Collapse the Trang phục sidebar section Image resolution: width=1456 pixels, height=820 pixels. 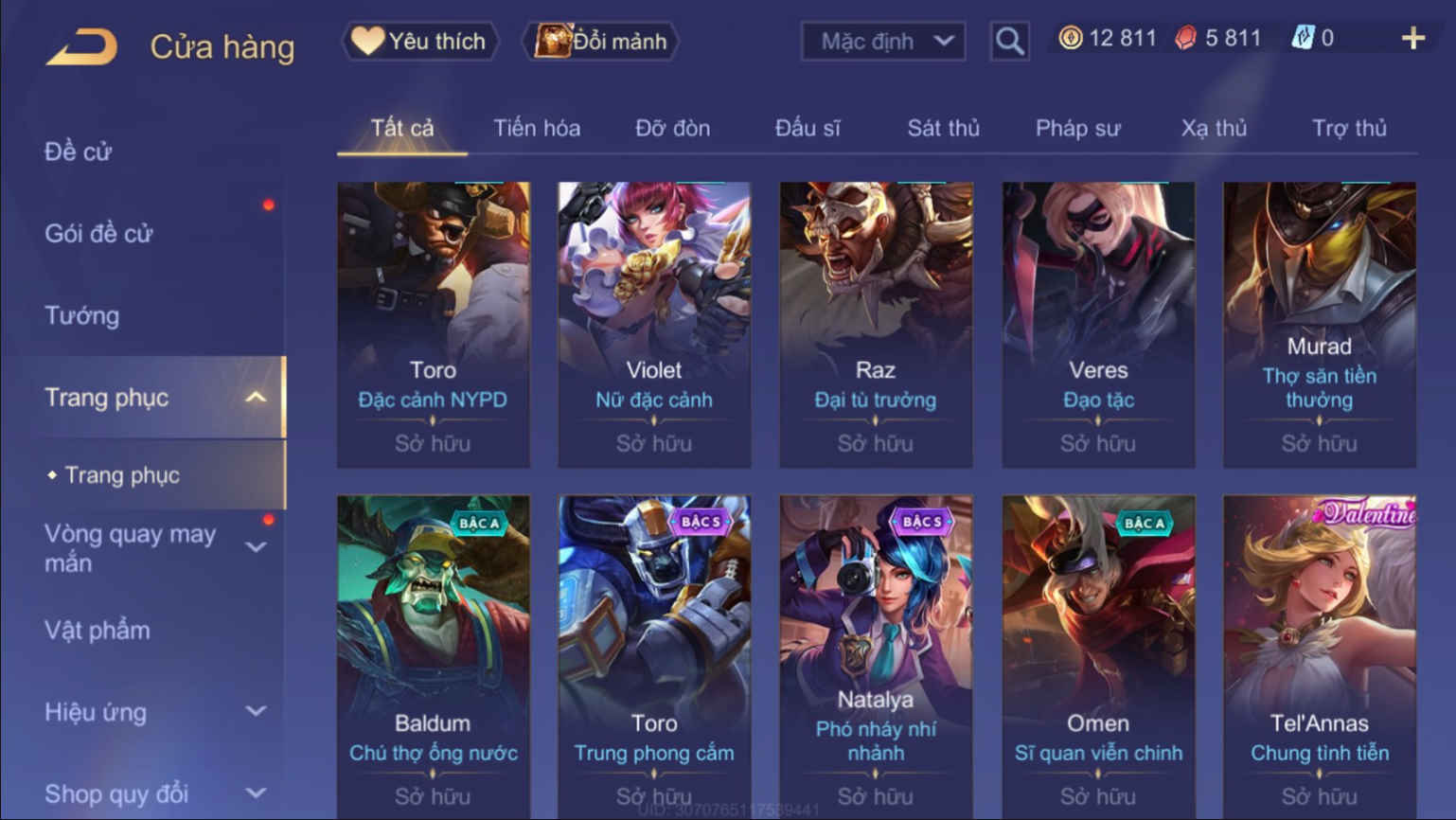point(256,397)
